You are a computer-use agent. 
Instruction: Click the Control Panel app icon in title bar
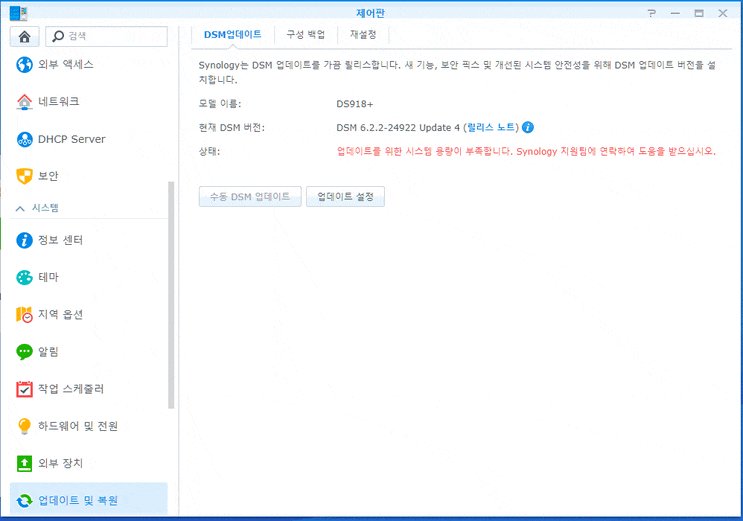(18, 13)
